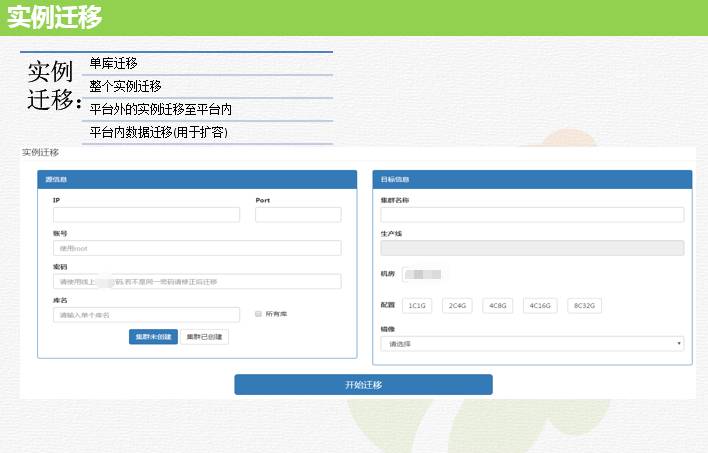
Task: Click the 库名 database name field
Action: (146, 315)
